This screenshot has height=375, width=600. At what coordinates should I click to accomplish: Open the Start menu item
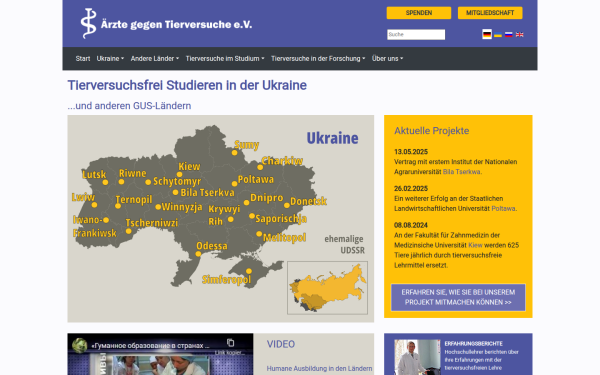point(83,59)
